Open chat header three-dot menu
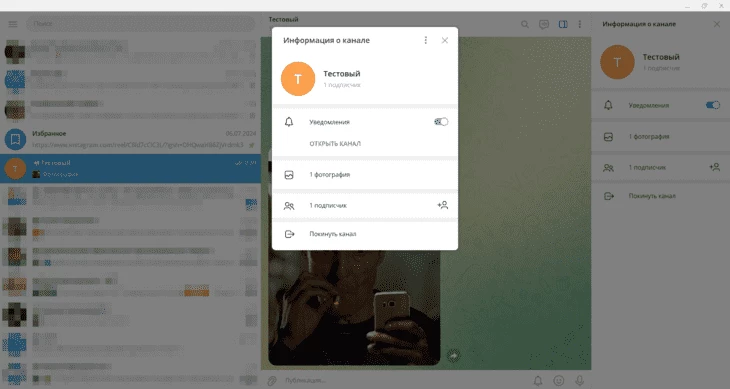Viewport: 730px width, 389px height. click(580, 24)
